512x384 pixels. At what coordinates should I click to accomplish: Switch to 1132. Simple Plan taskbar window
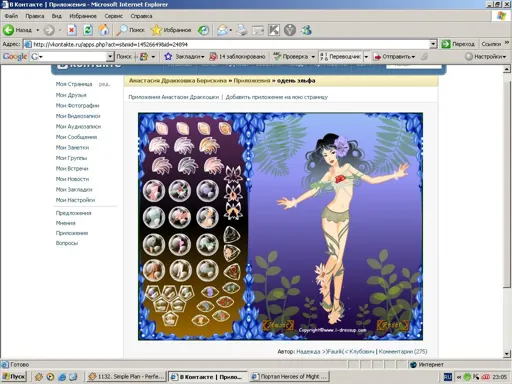126,377
